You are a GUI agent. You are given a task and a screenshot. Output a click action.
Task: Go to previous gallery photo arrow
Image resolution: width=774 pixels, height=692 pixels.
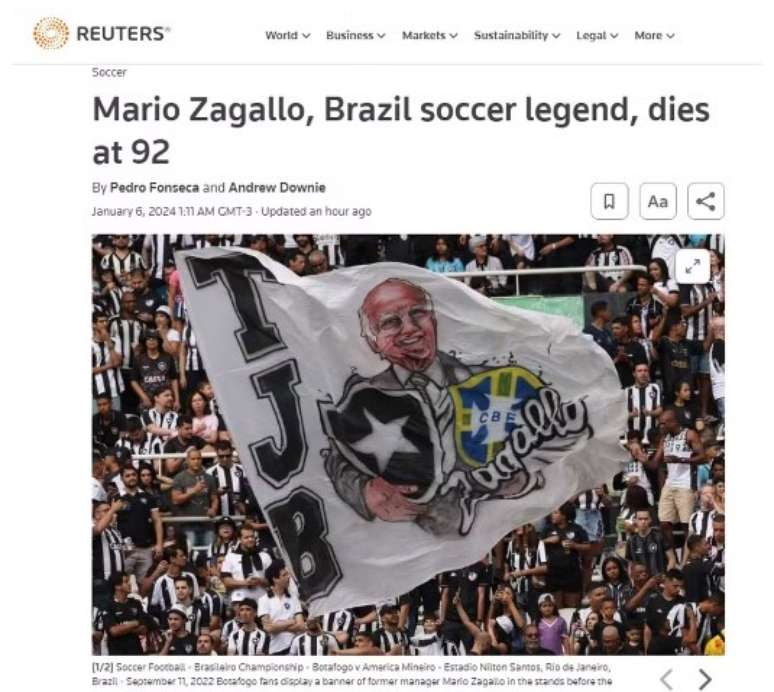pyautogui.click(x=666, y=679)
